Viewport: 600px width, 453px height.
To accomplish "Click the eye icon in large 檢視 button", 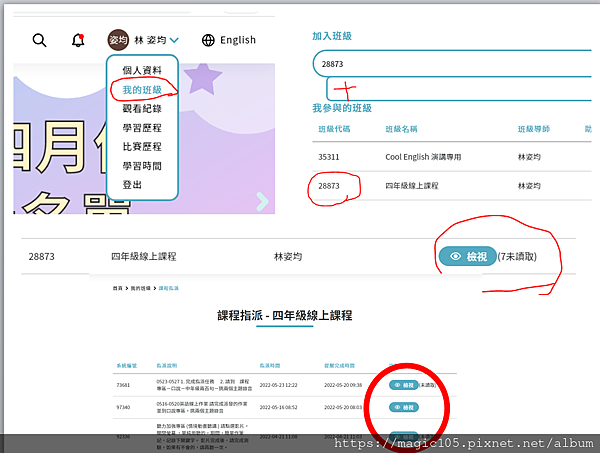I will click(455, 256).
